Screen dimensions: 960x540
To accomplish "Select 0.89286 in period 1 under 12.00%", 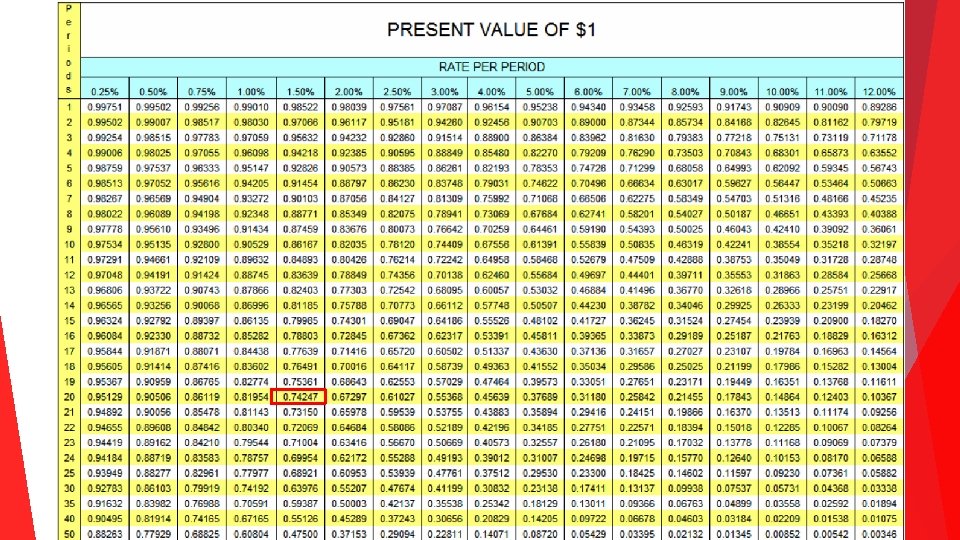I will coord(879,107).
